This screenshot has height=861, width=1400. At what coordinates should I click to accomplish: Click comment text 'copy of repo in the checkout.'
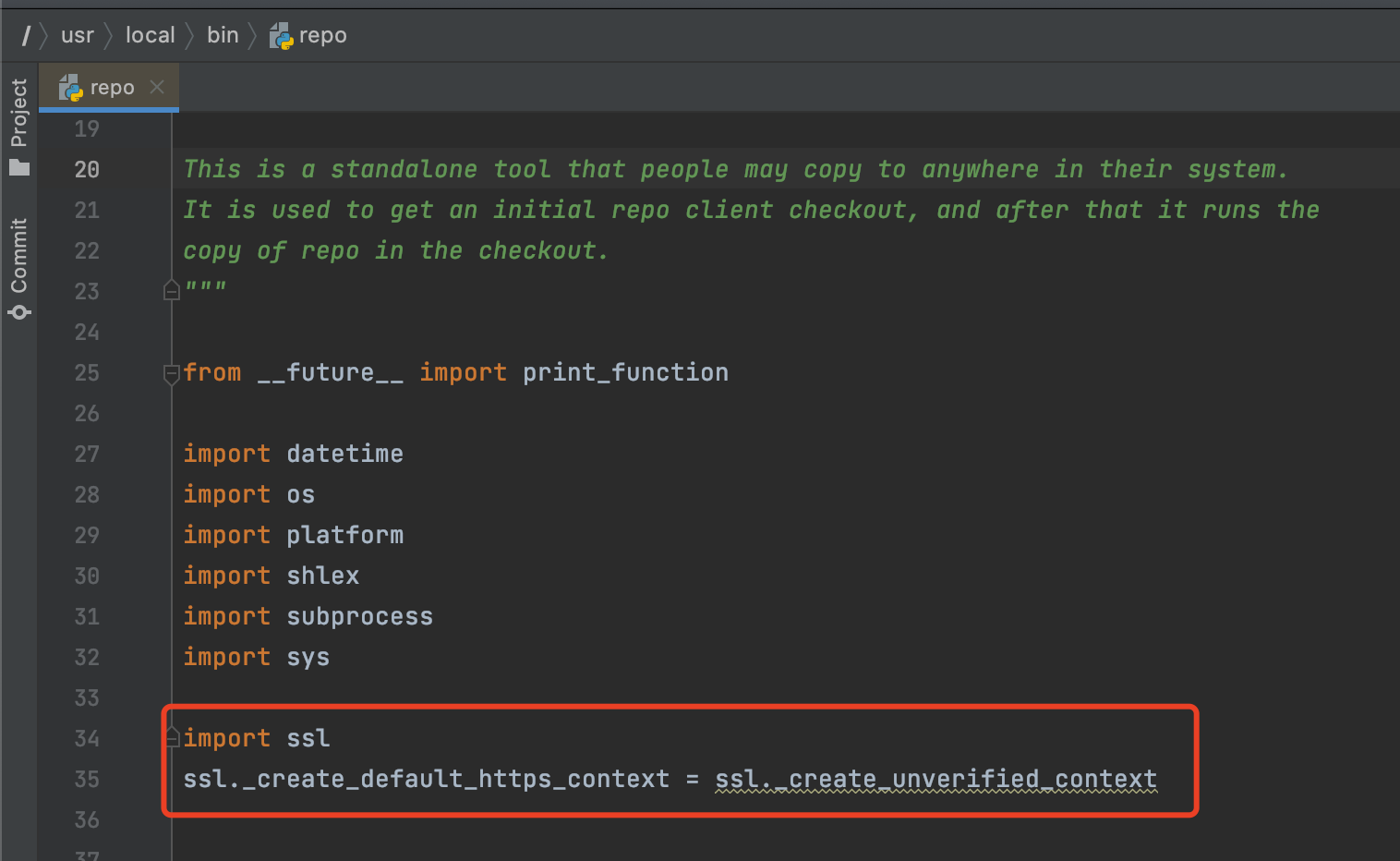point(395,251)
